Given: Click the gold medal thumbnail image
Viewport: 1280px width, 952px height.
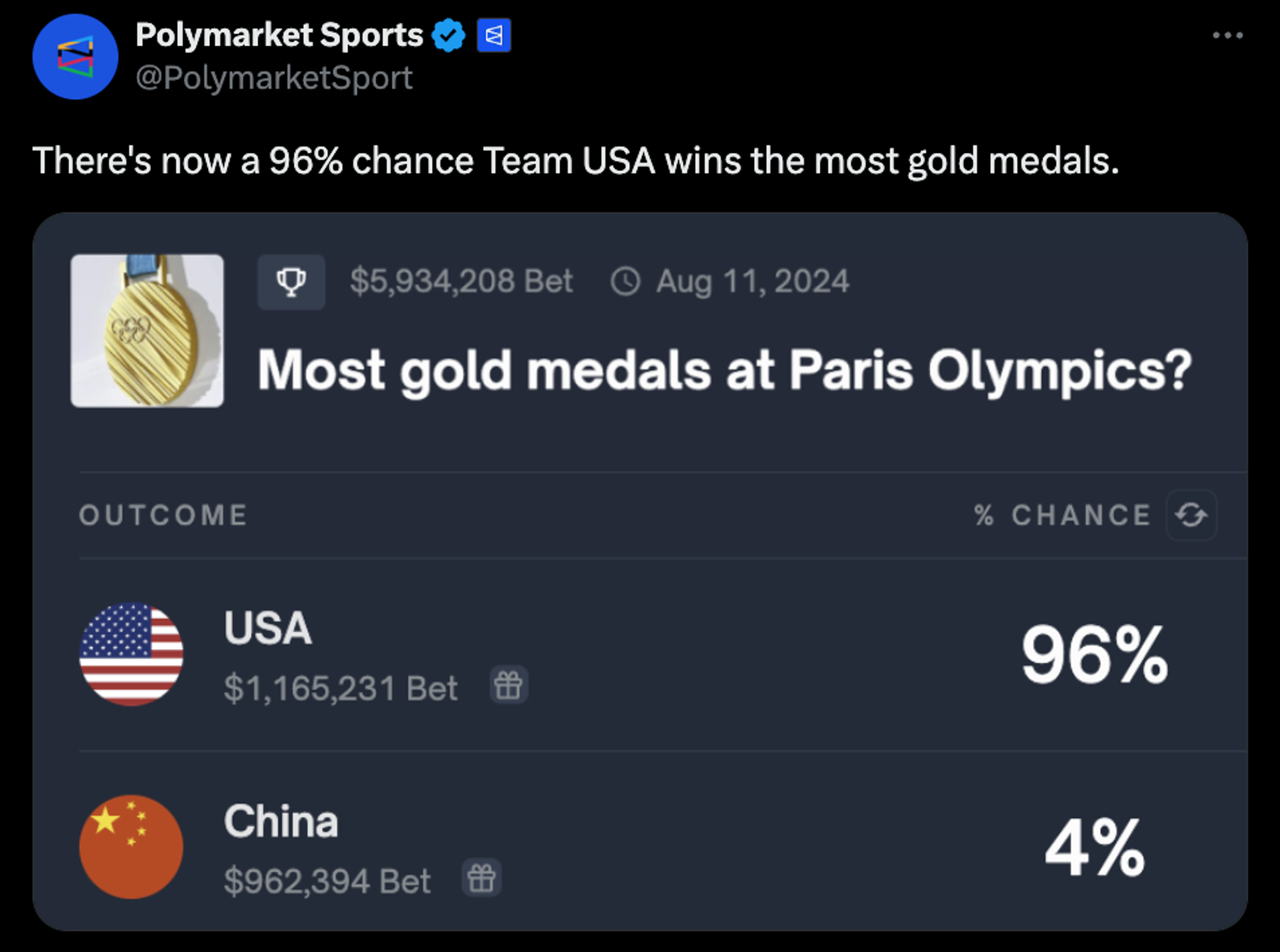Looking at the screenshot, I should (147, 331).
